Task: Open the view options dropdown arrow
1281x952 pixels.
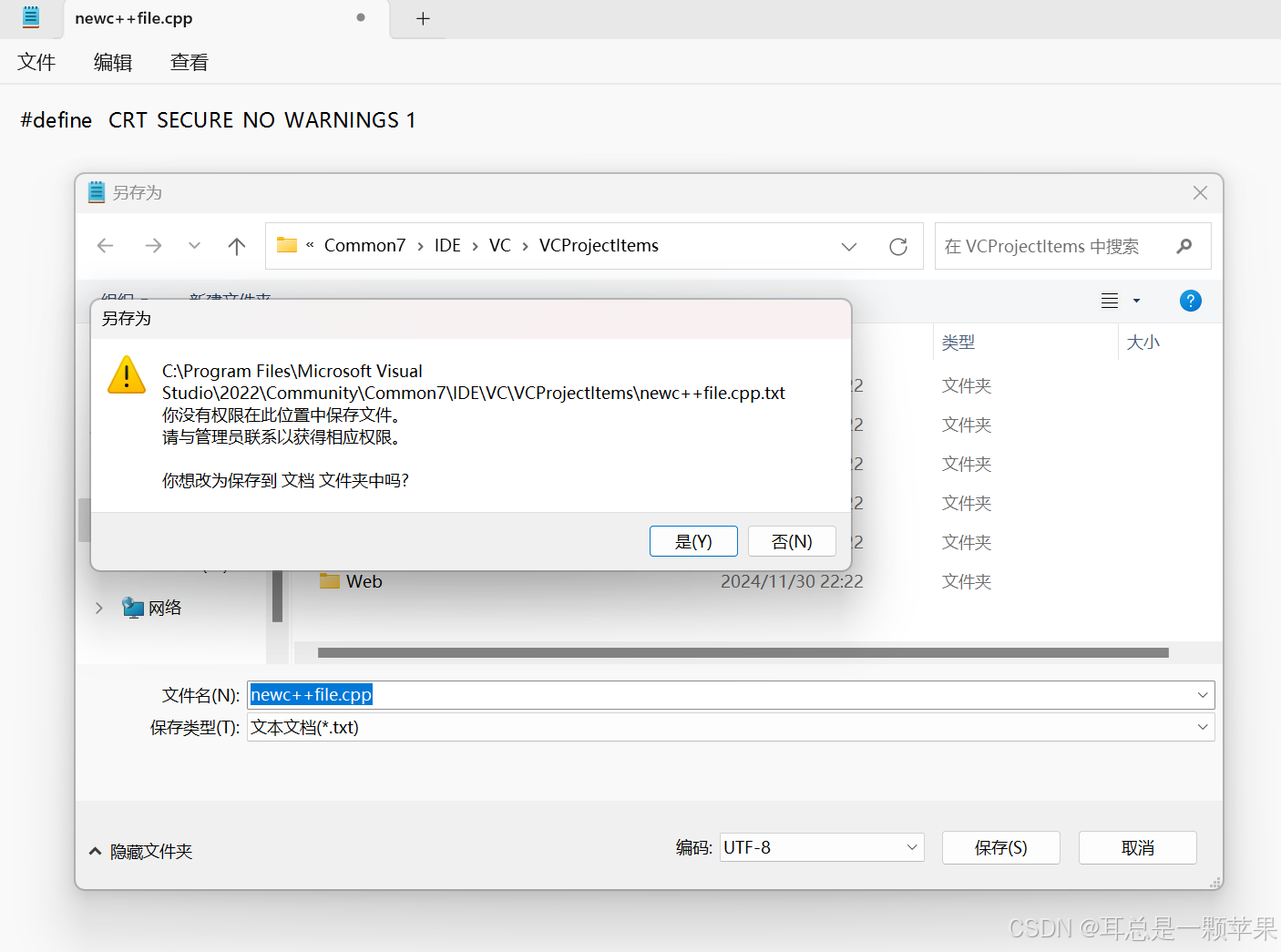Action: pyautogui.click(x=1136, y=301)
